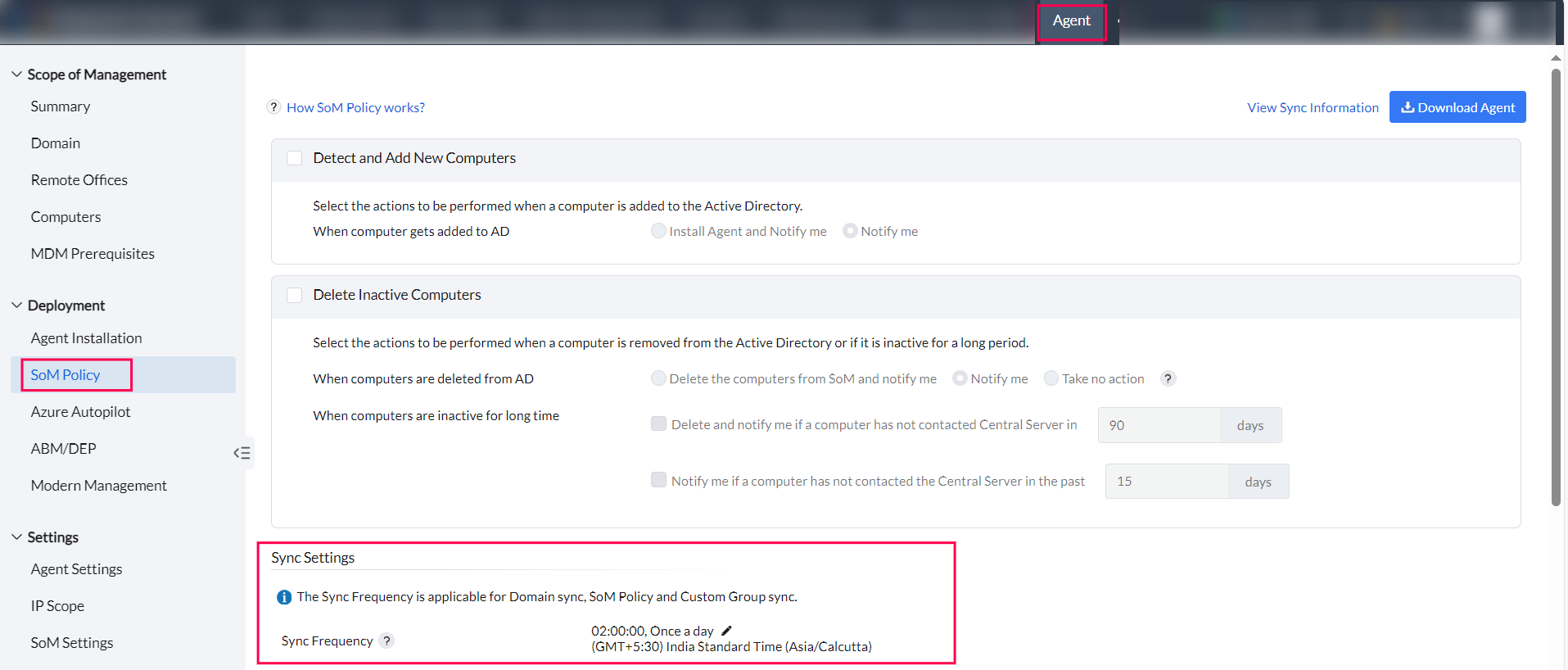The height and width of the screenshot is (670, 1568).
Task: Click the help icon after Take no action
Action: click(x=1168, y=378)
